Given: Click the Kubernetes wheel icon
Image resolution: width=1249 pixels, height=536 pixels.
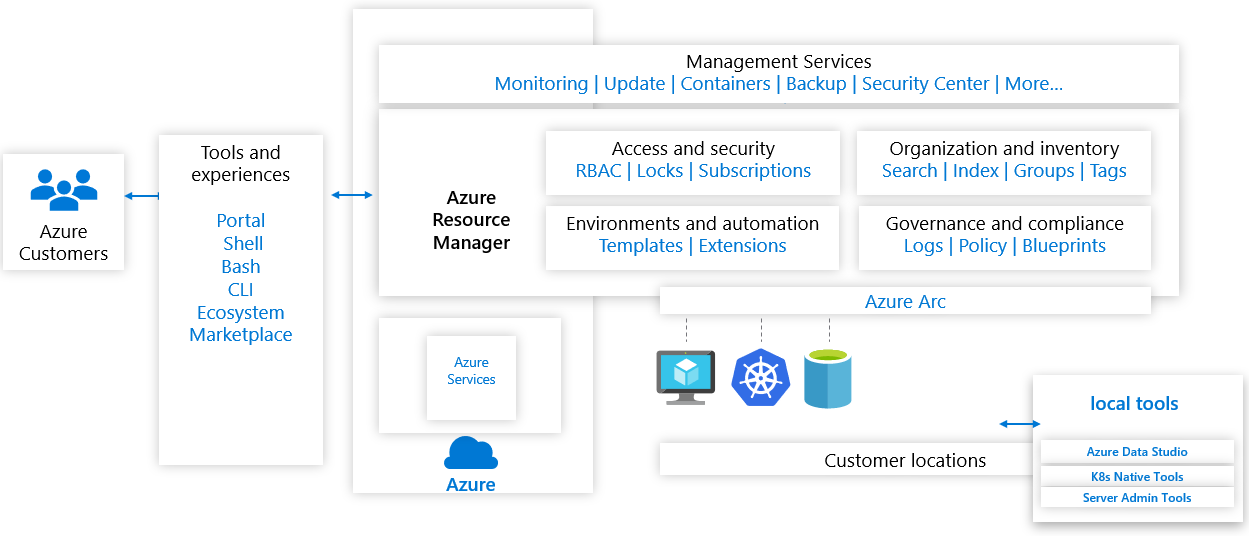Looking at the screenshot, I should (761, 378).
